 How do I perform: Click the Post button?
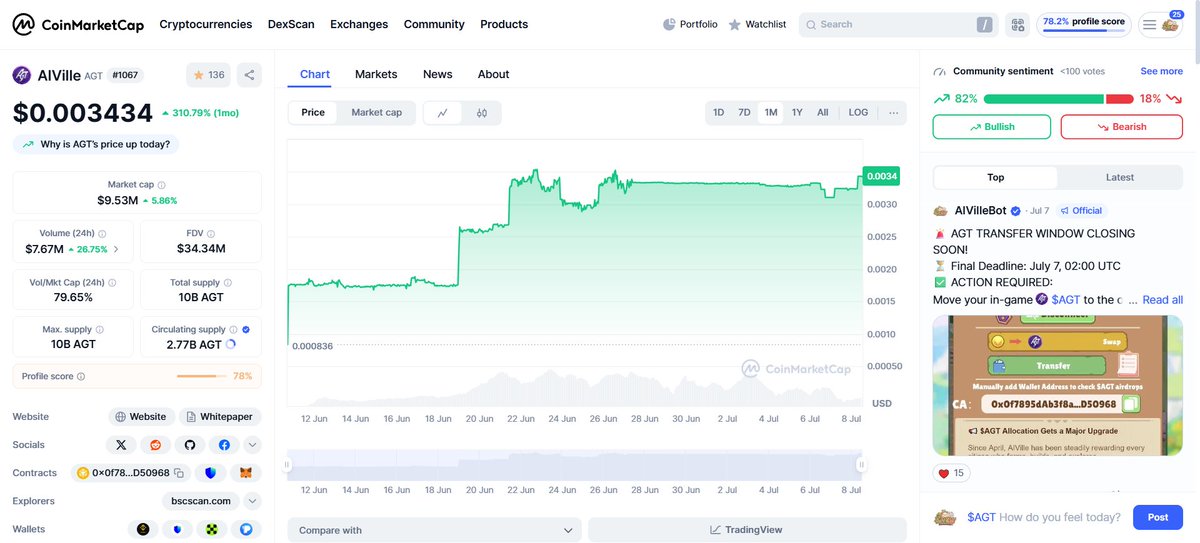[x=1158, y=518]
